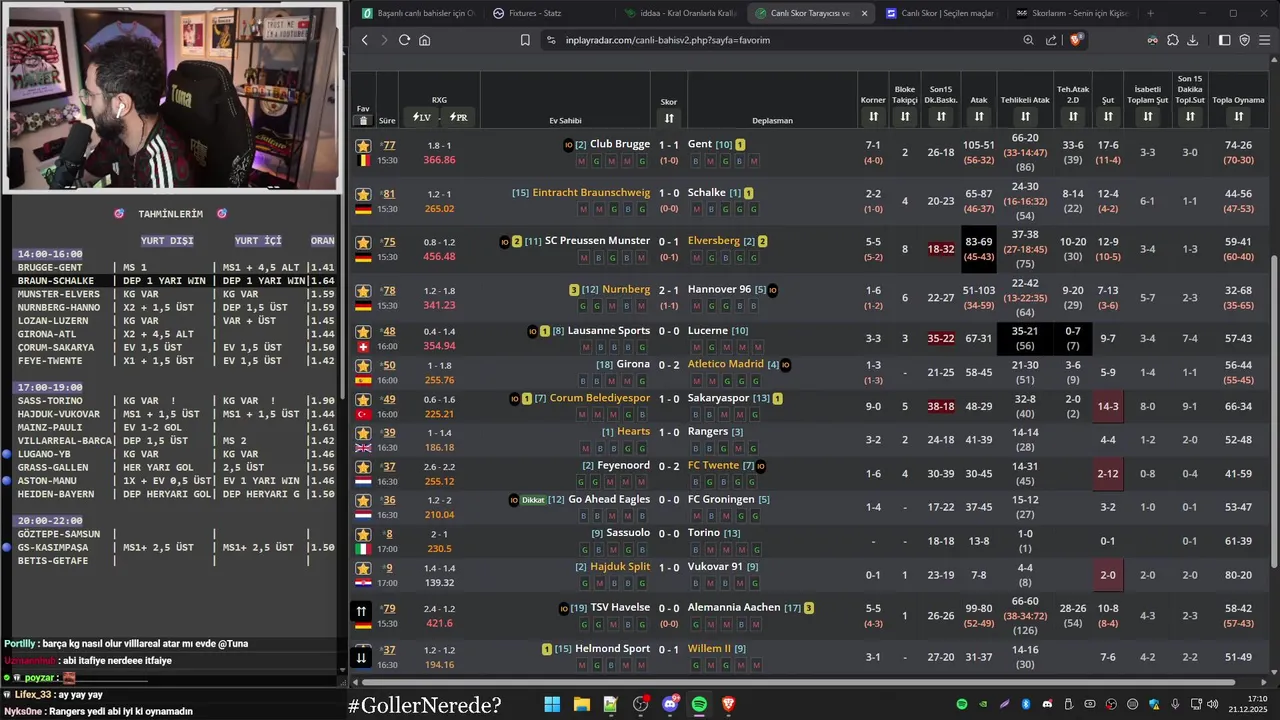Sort by RXG LV button
This screenshot has width=1280, height=720.
click(420, 117)
